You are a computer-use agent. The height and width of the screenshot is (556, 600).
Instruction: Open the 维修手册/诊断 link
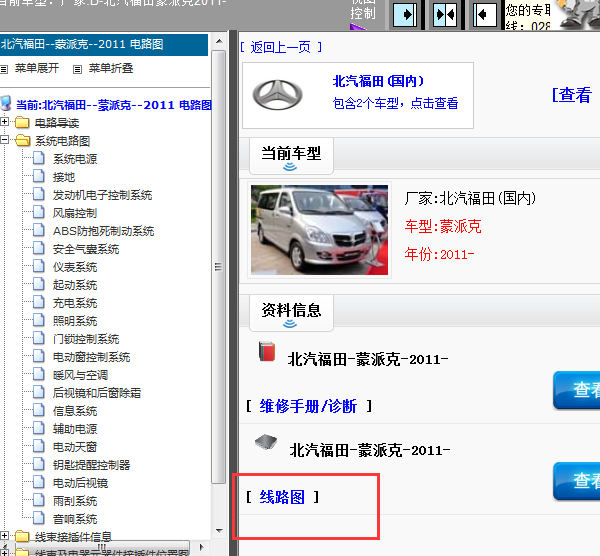coord(308,406)
